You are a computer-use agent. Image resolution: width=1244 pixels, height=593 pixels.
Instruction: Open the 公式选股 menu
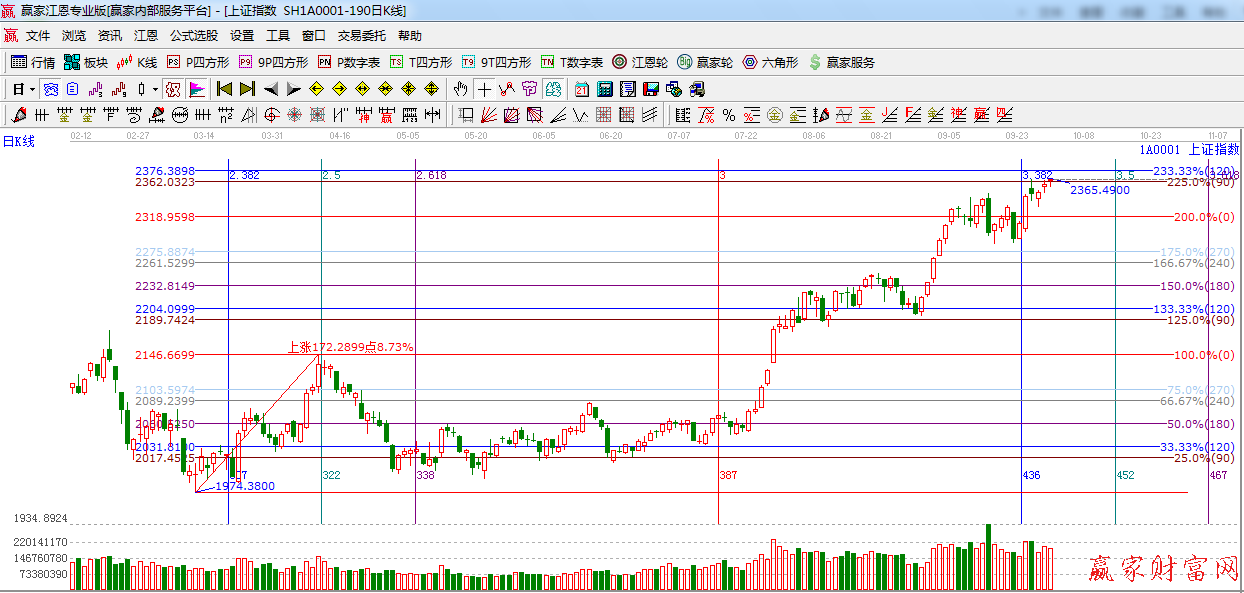193,36
